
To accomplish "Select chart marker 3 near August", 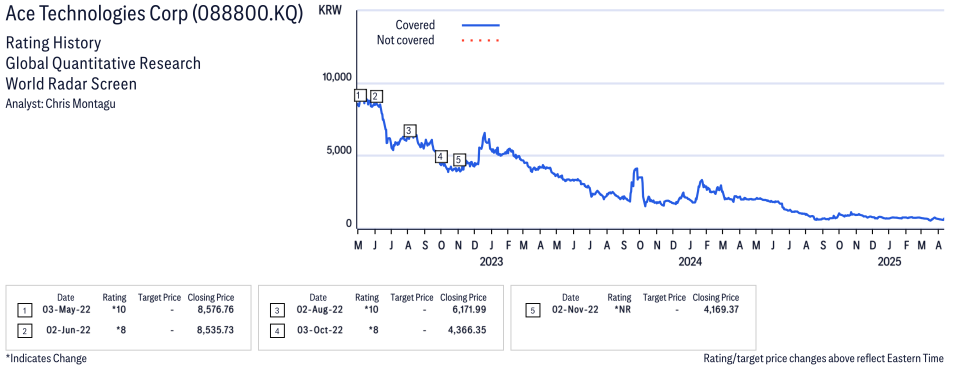I will click(409, 130).
